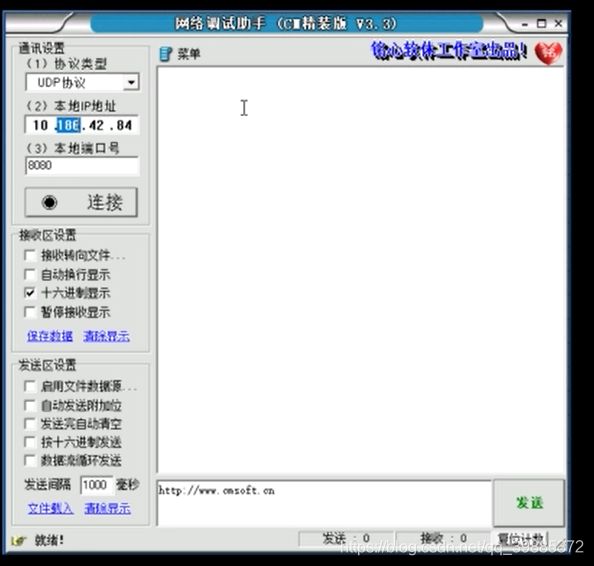Click the (3) 本地端口号 label
The image size is (594, 566).
pyautogui.click(x=72, y=148)
